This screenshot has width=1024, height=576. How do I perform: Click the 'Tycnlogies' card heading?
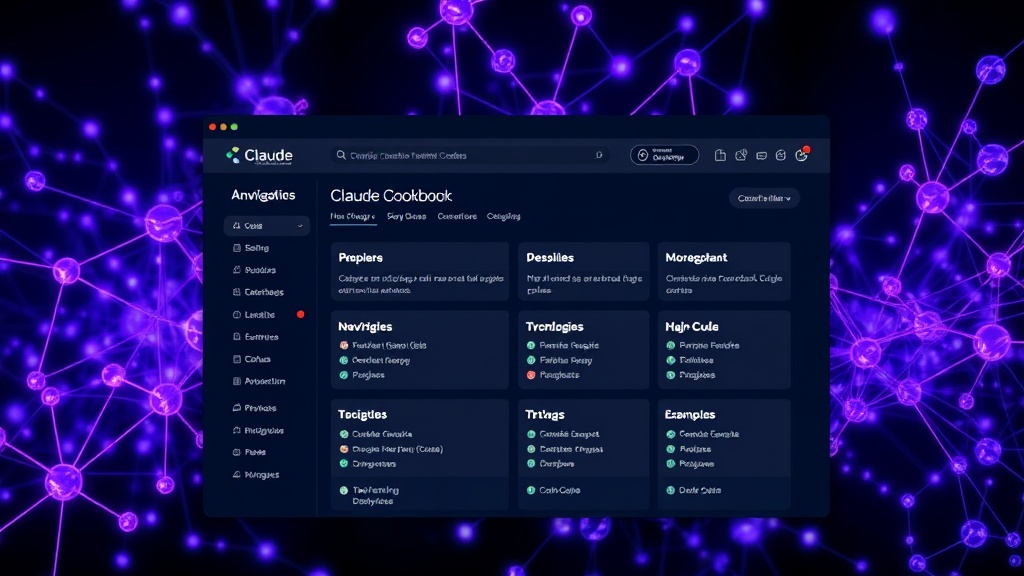pyautogui.click(x=554, y=327)
